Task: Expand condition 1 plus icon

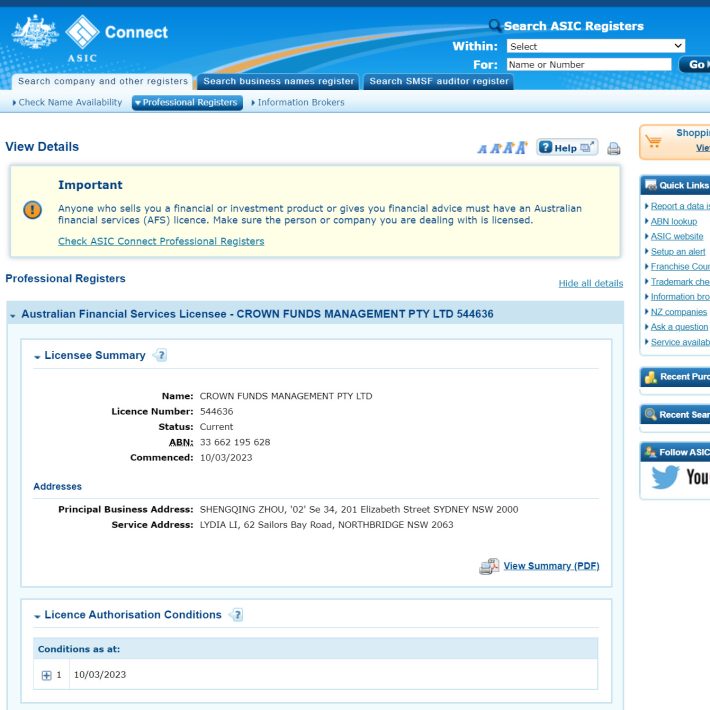Action: (46, 675)
